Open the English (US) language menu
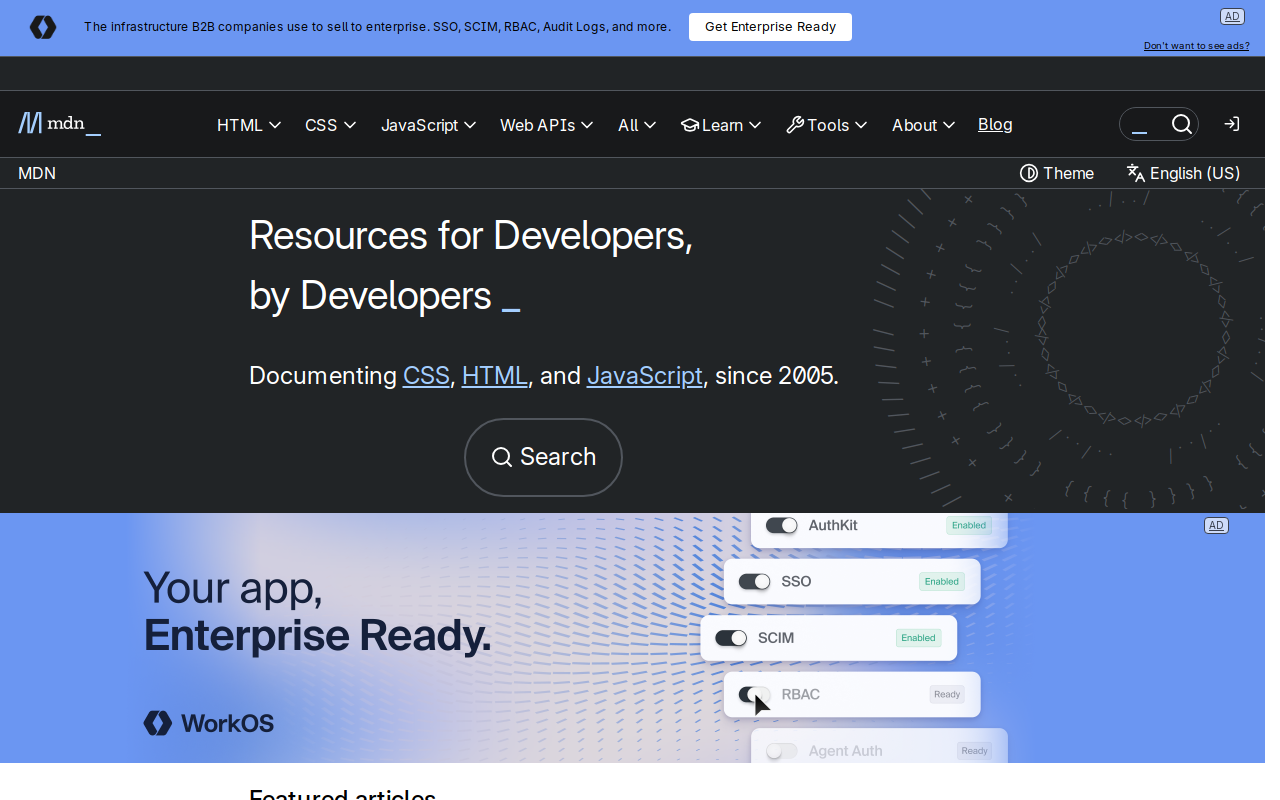This screenshot has width=1280, height=800. (1183, 173)
